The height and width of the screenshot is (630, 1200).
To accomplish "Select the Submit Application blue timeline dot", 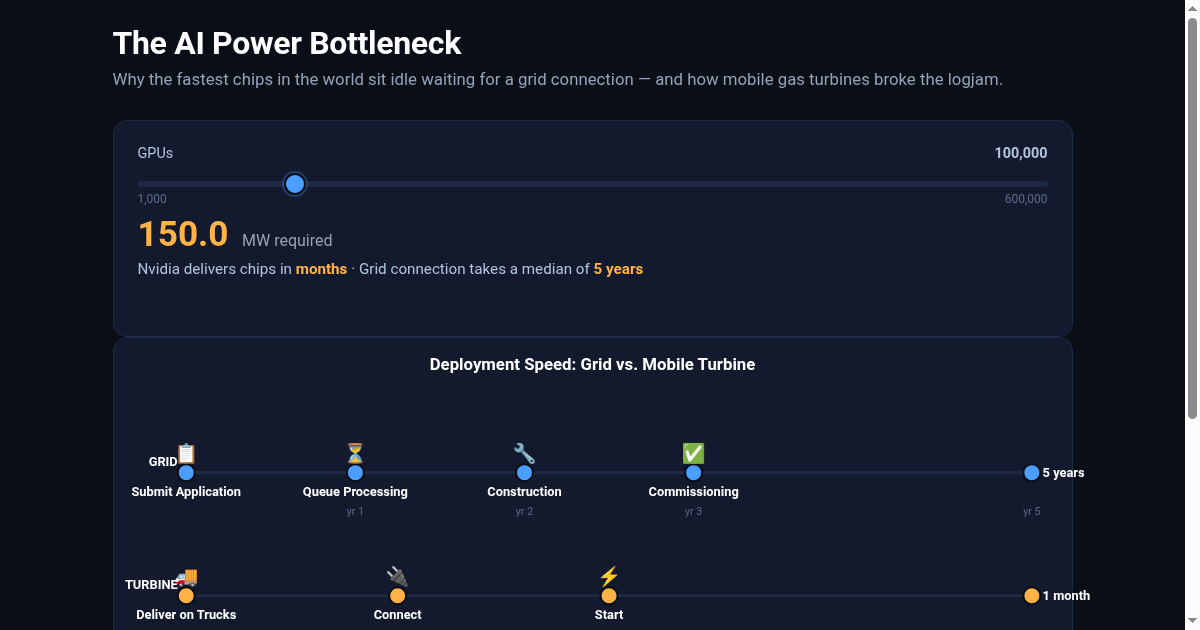I will click(186, 473).
